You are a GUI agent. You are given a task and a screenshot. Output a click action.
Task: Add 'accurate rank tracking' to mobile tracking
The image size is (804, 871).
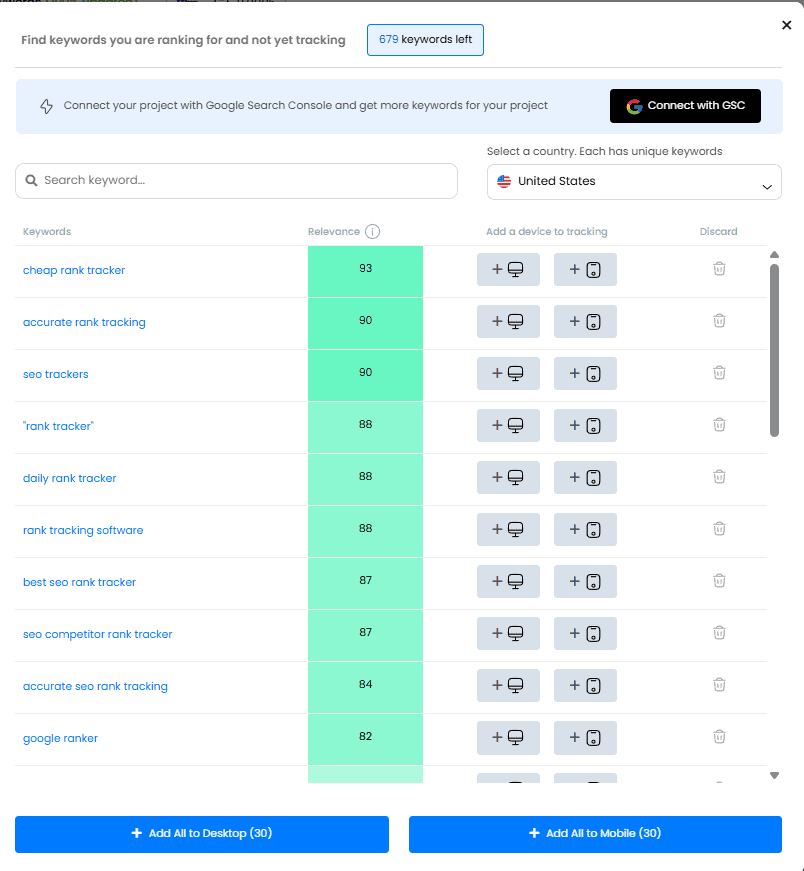pos(585,321)
